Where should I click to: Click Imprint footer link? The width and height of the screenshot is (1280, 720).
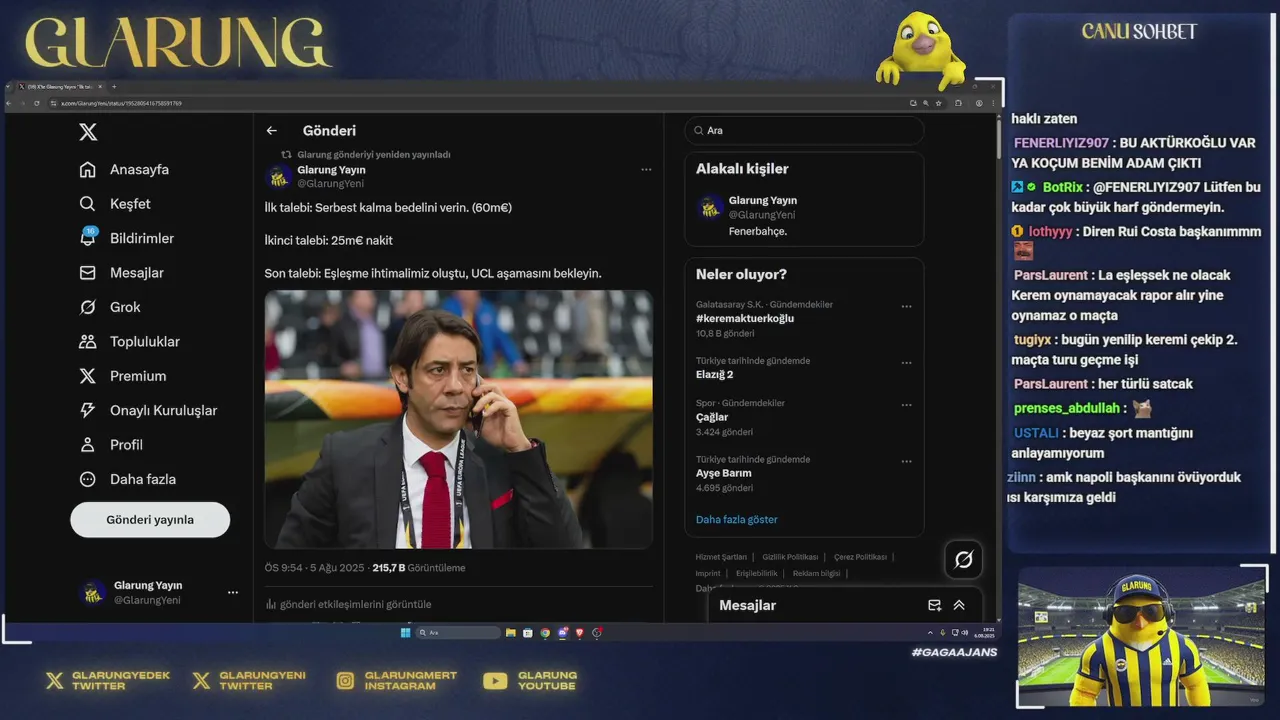(x=708, y=573)
